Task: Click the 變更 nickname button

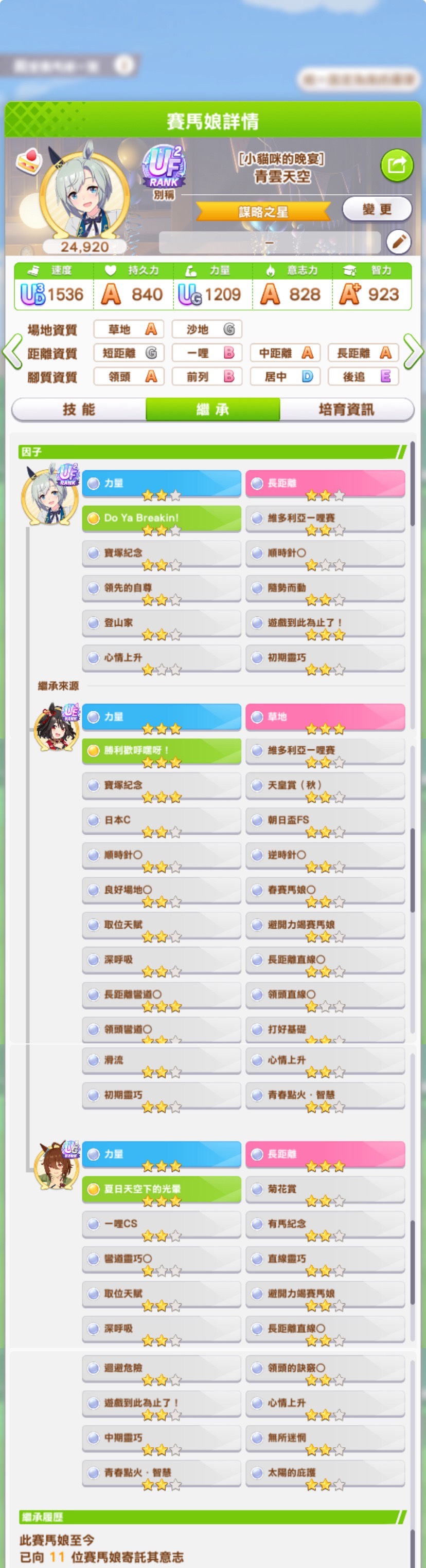Action: click(377, 209)
